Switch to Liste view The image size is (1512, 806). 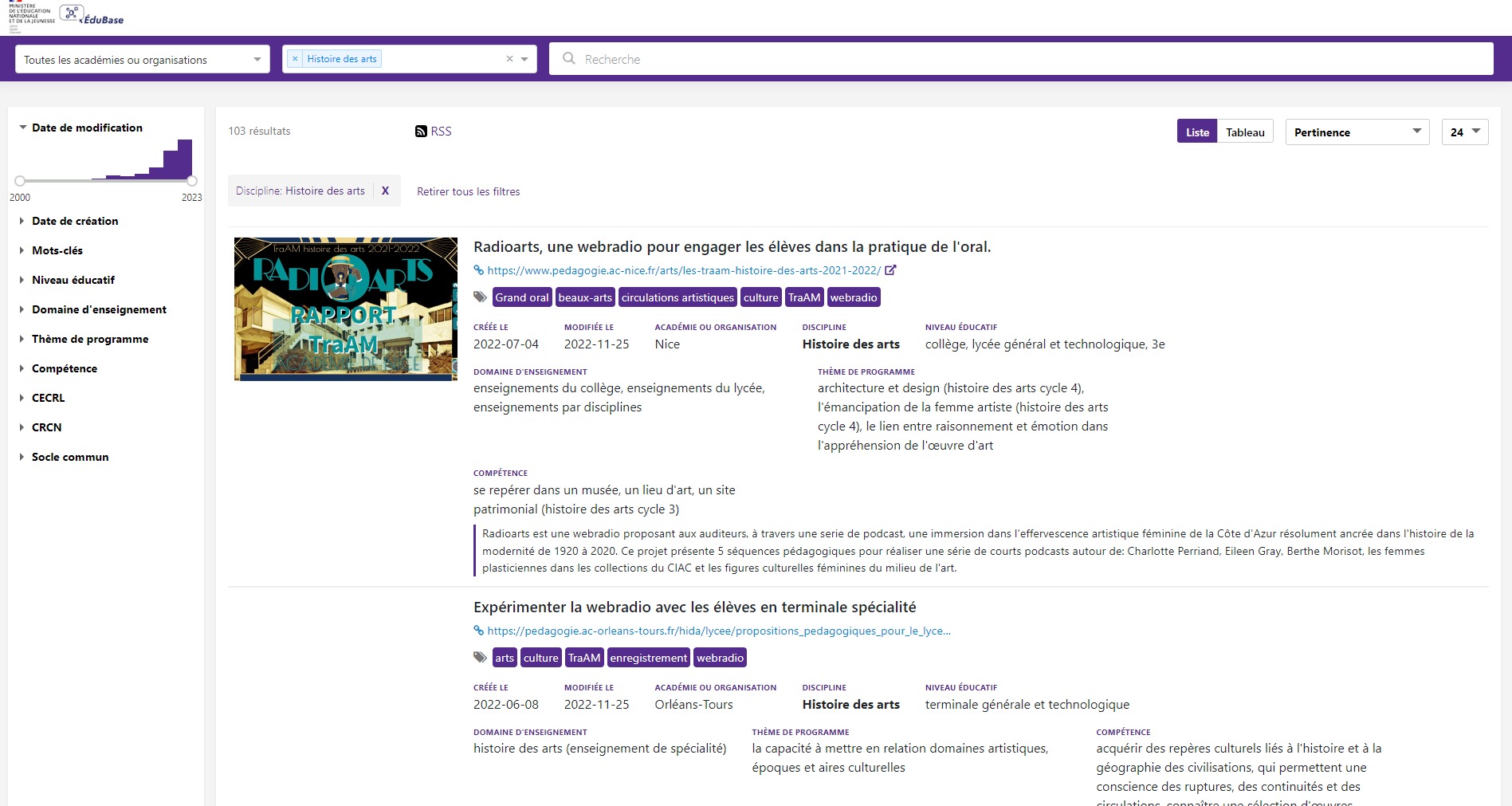tap(1197, 132)
